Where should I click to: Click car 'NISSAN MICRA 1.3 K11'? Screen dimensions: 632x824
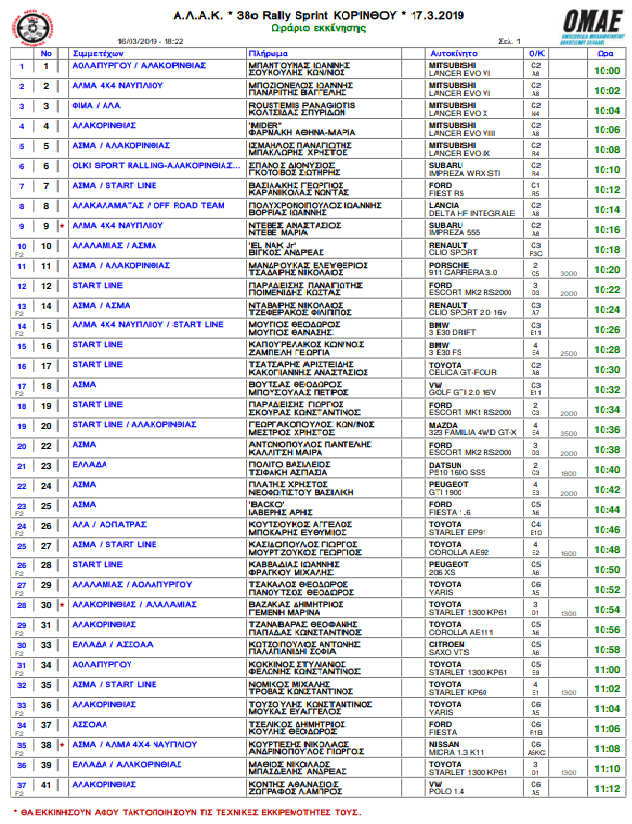457,748
